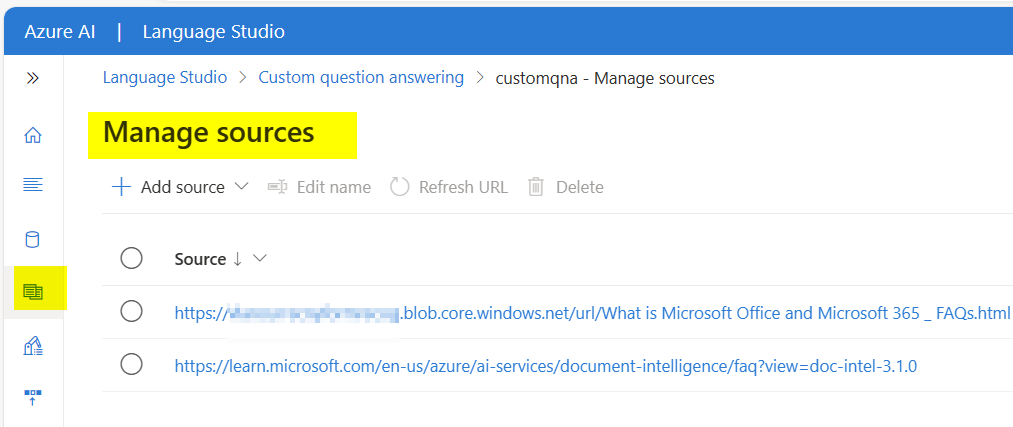Open the highlighted Manage sources sidebar icon

pos(33,292)
